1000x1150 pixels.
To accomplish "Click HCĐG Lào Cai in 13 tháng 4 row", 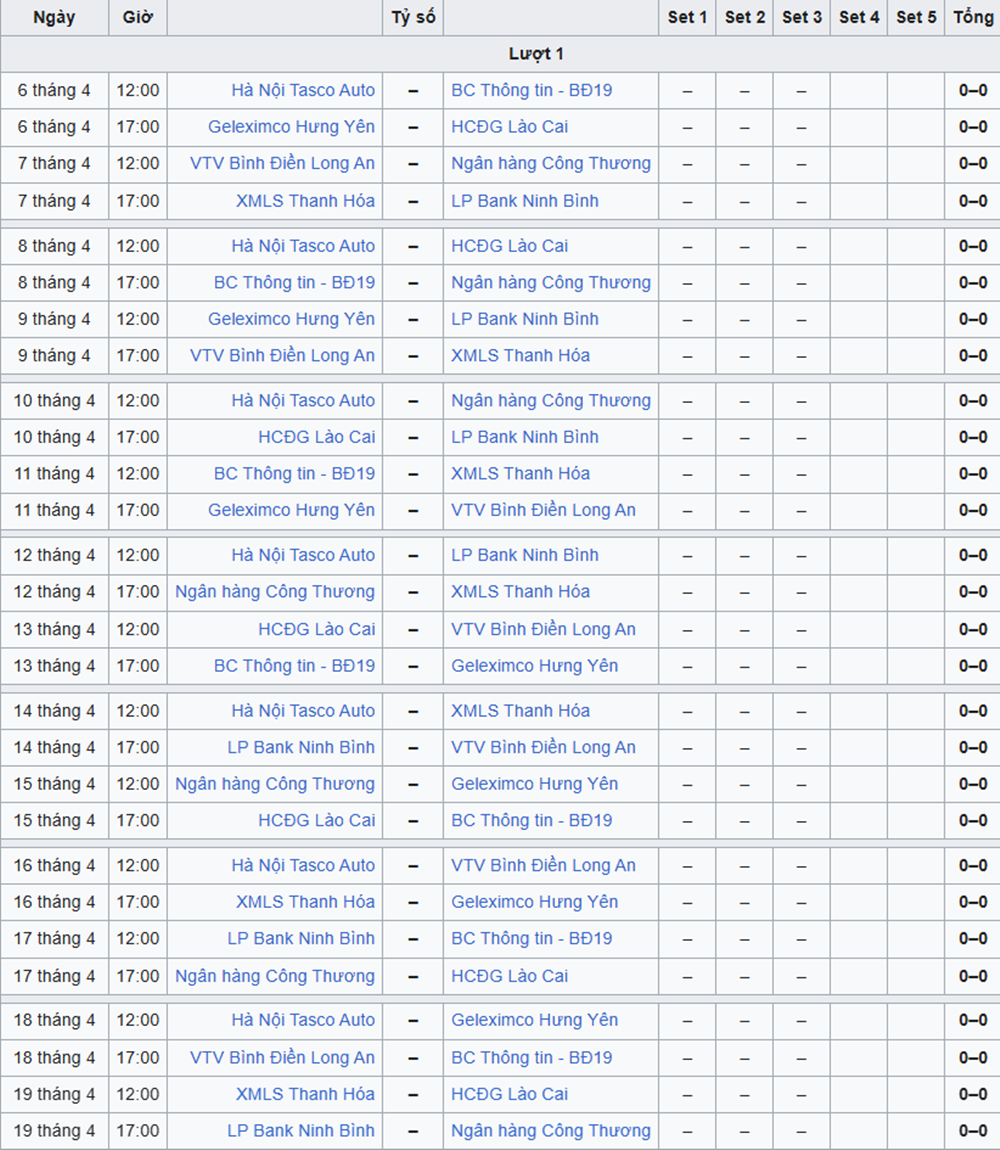I will coord(316,629).
